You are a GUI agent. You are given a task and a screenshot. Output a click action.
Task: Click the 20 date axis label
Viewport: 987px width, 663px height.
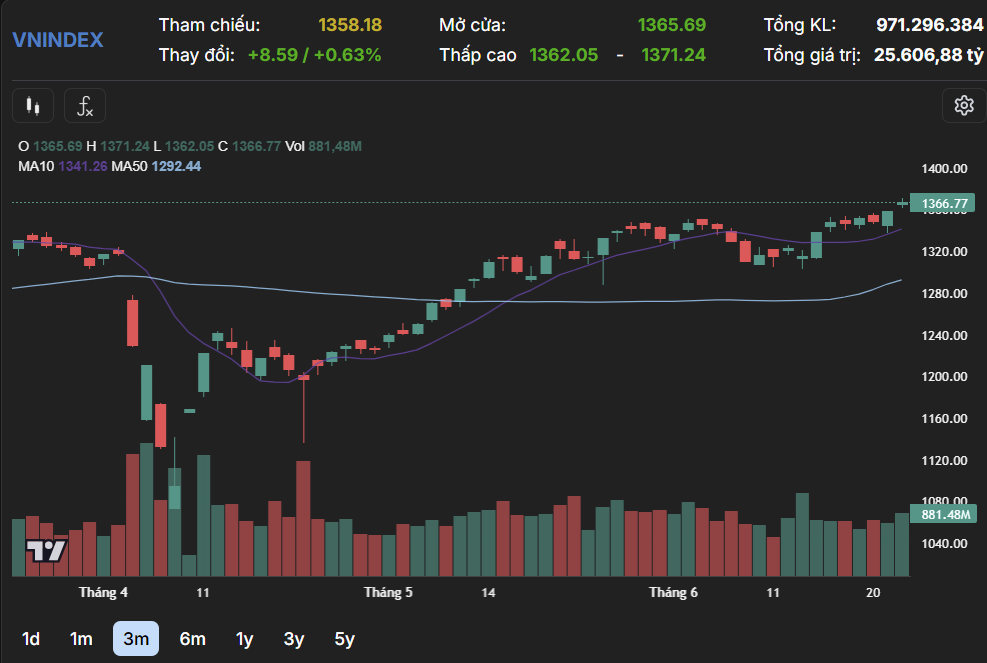click(873, 592)
